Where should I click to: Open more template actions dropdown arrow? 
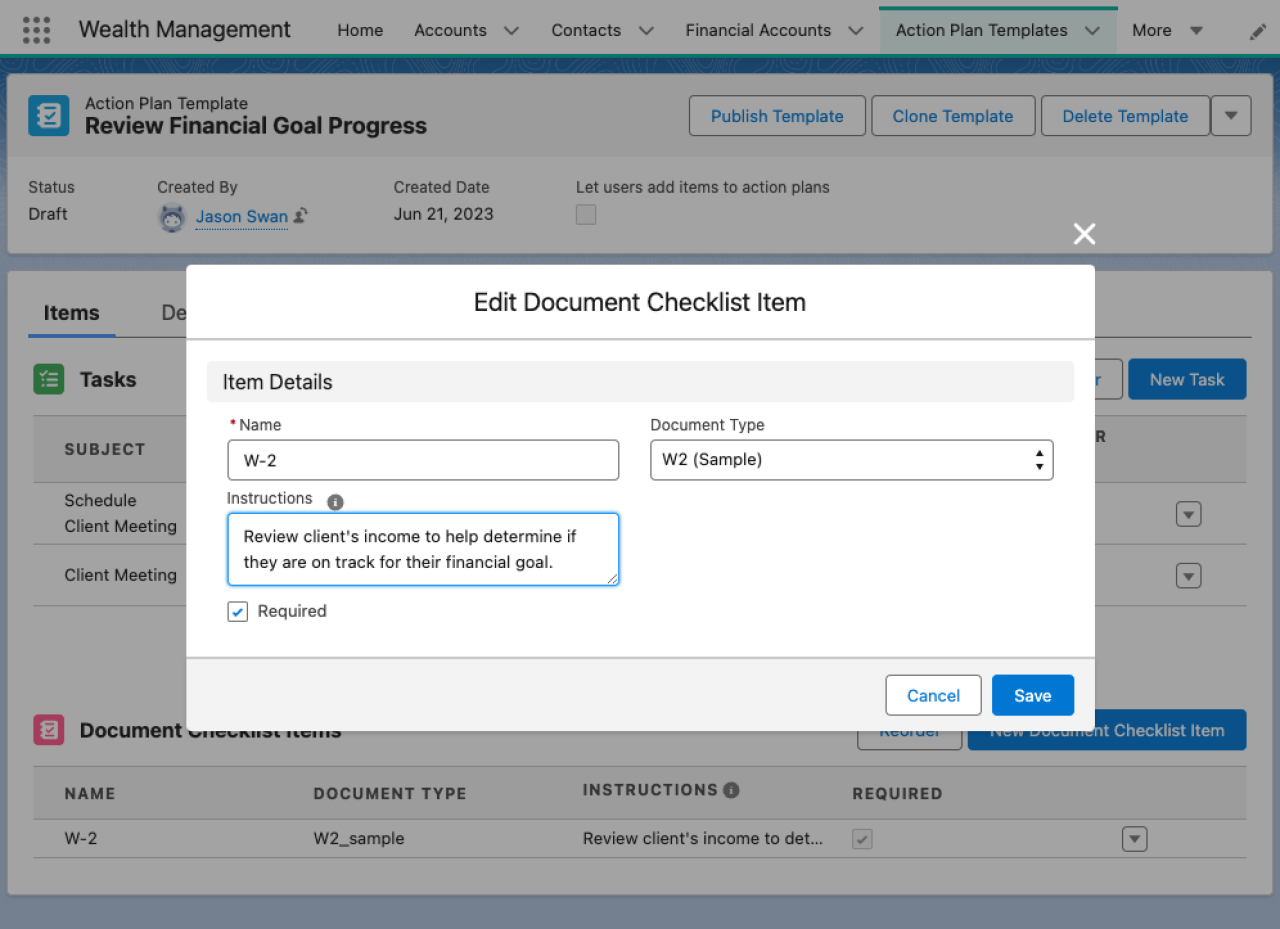[x=1231, y=116]
